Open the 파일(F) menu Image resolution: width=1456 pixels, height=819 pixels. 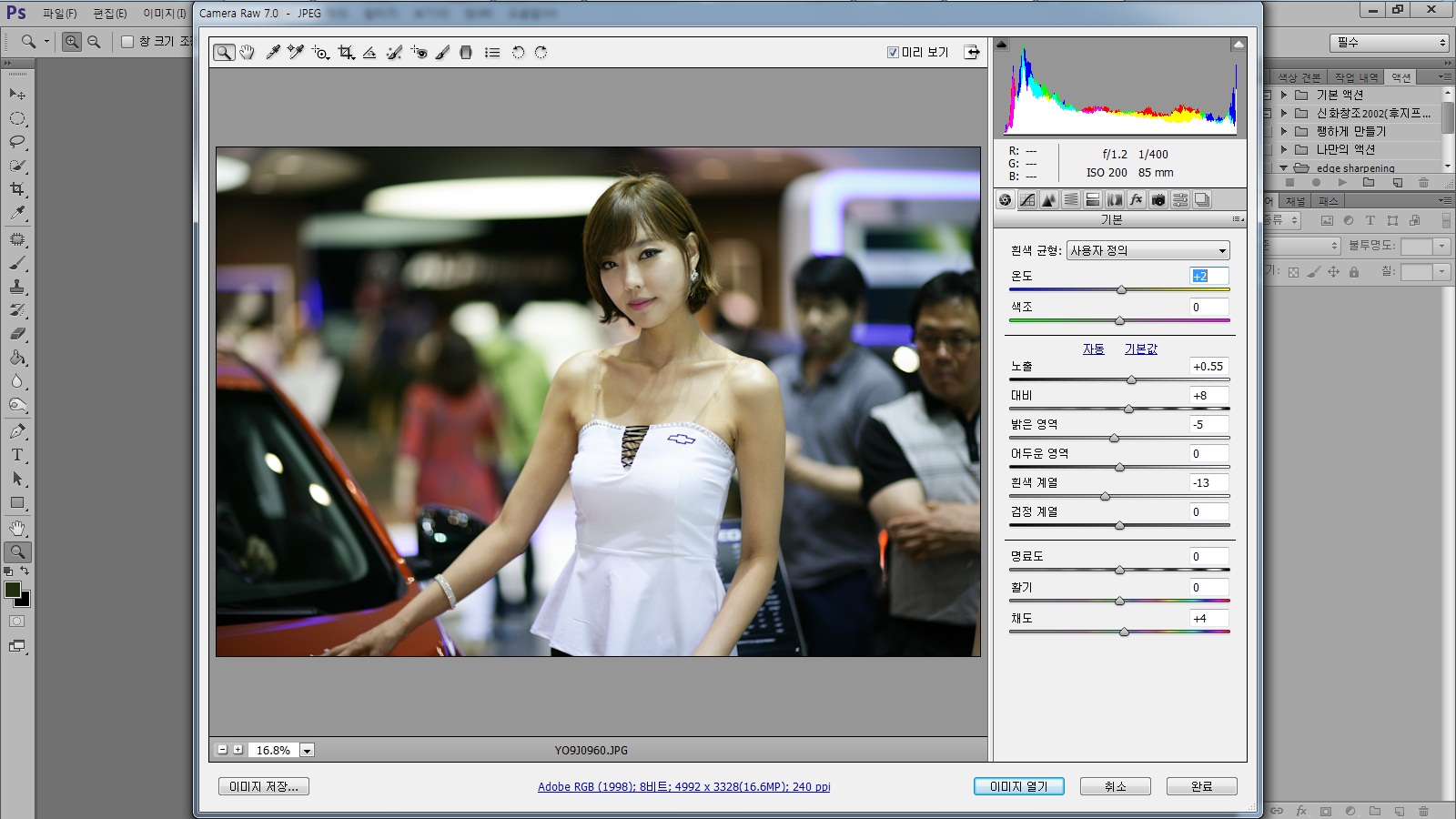[x=59, y=14]
